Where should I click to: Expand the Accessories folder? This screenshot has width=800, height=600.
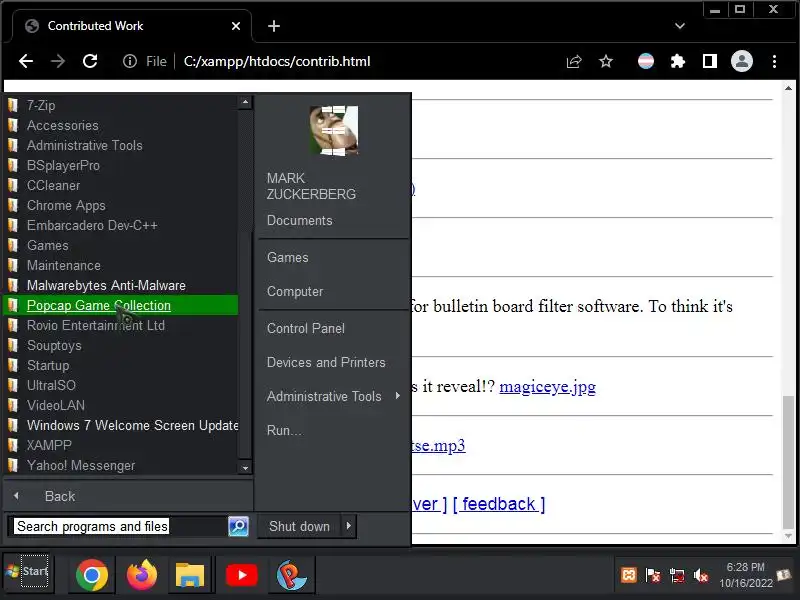coord(120,126)
